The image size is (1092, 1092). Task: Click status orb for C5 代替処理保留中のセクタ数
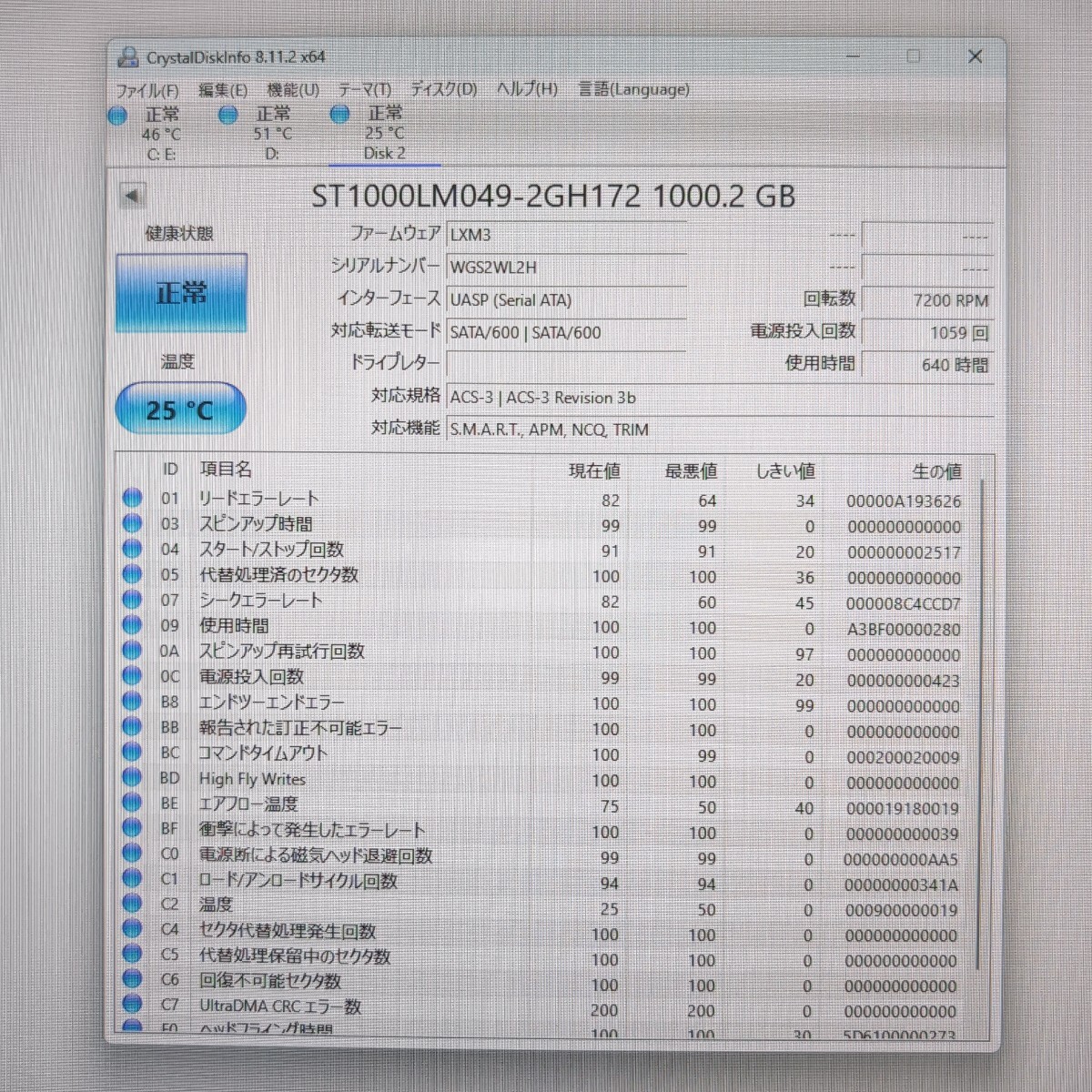pyautogui.click(x=132, y=955)
